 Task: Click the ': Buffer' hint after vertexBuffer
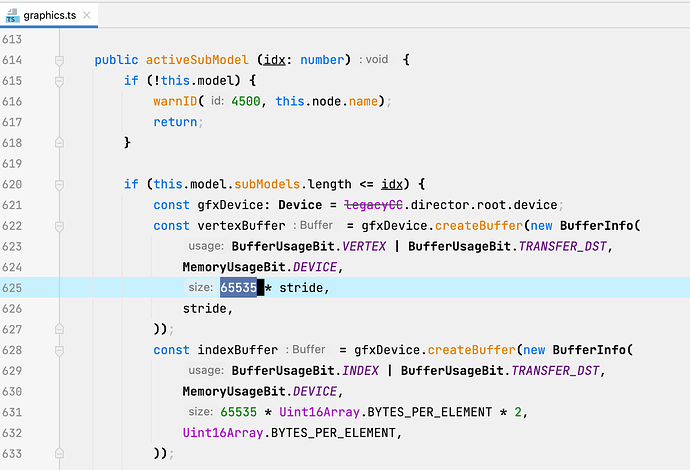point(313,225)
